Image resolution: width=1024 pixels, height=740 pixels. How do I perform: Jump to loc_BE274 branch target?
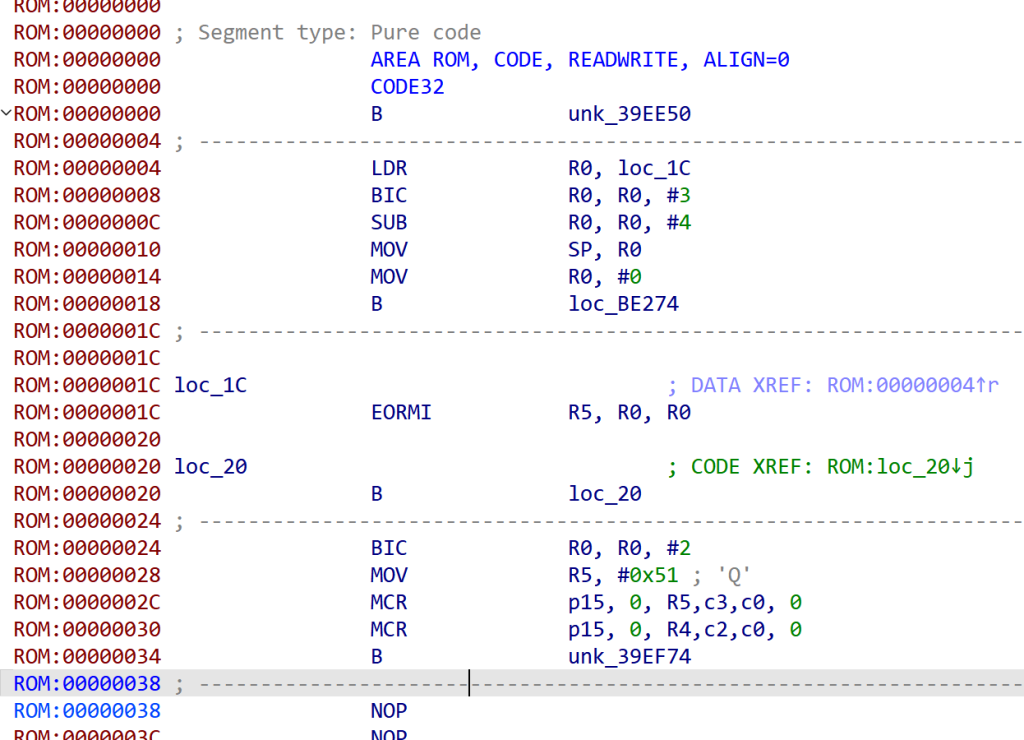[623, 303]
